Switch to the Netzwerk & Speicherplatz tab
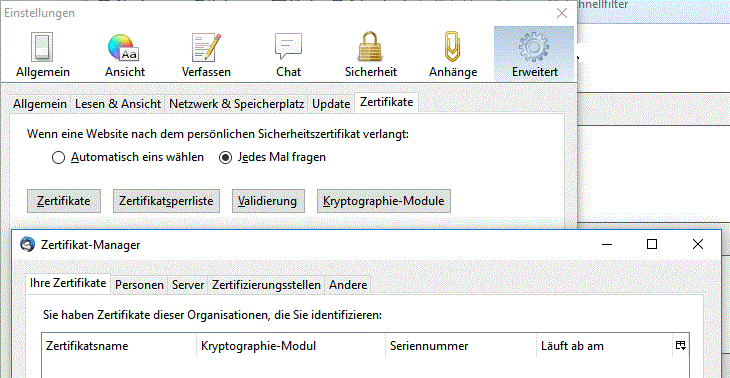 (237, 104)
